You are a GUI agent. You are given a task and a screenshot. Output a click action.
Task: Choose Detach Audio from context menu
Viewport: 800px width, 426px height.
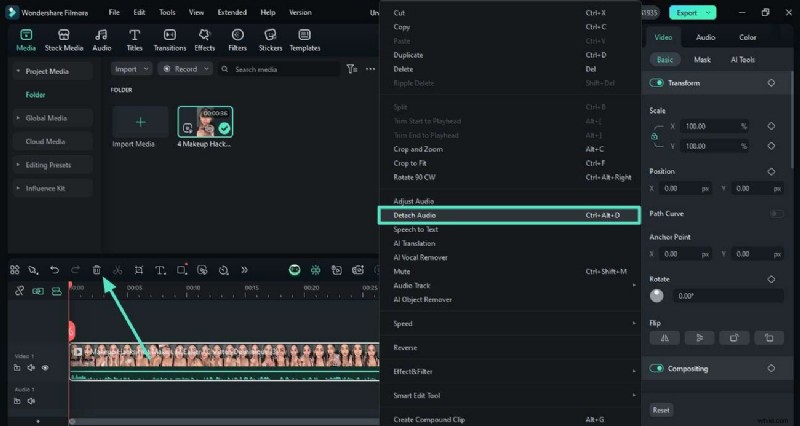point(508,215)
